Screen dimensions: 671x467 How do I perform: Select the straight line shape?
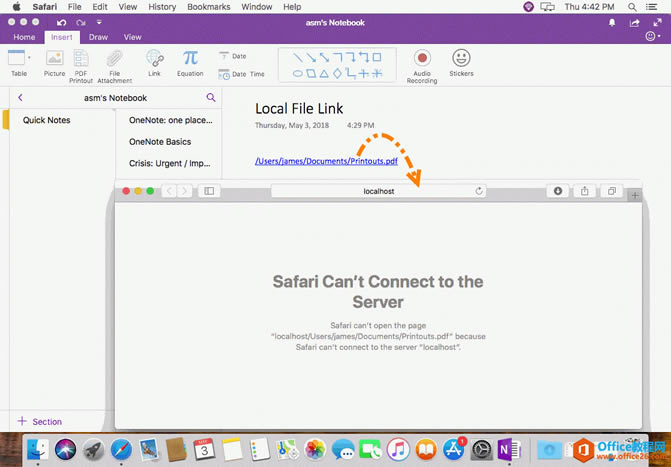(x=298, y=57)
